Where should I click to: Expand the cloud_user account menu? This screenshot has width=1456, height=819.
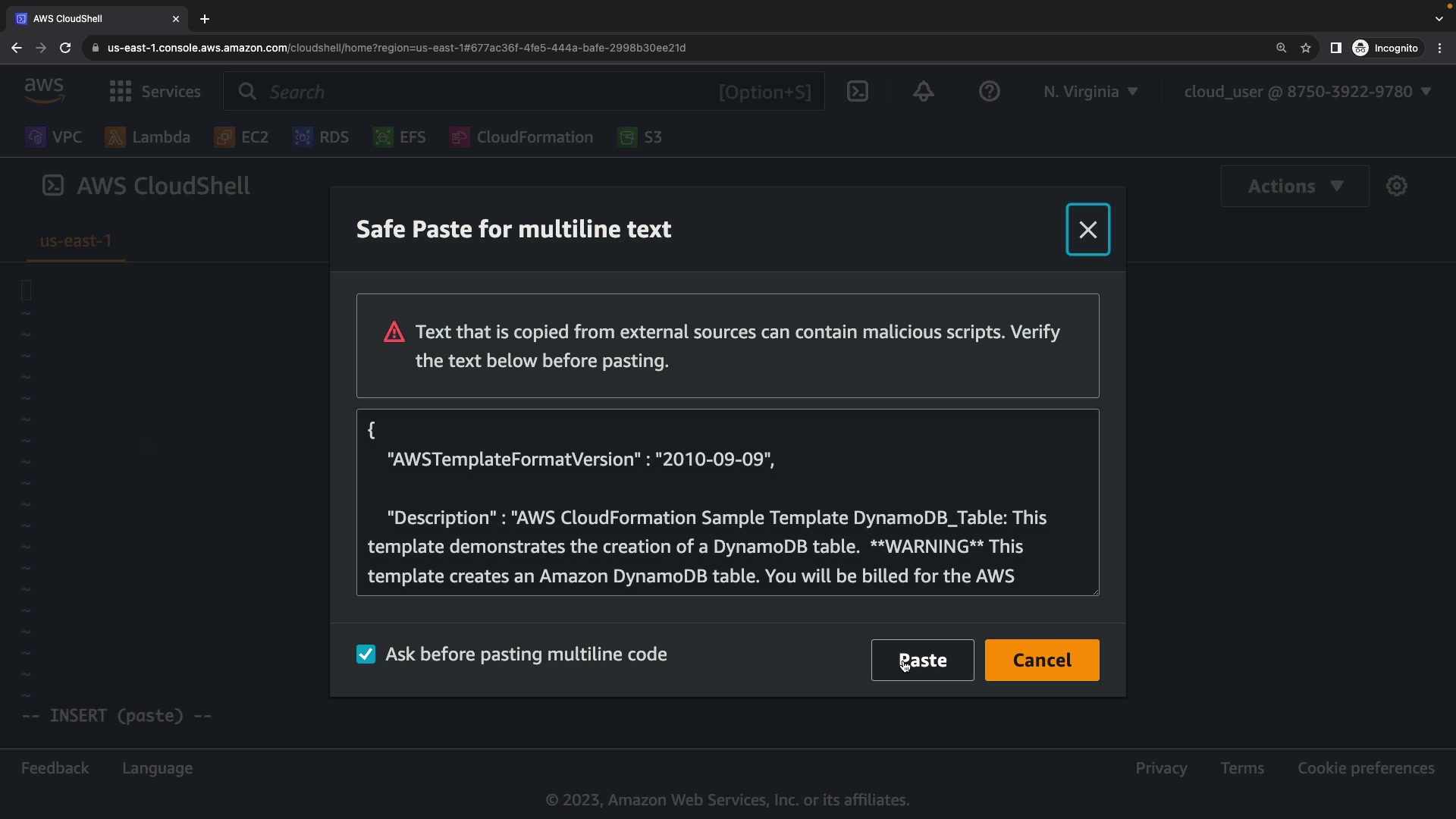(1307, 92)
